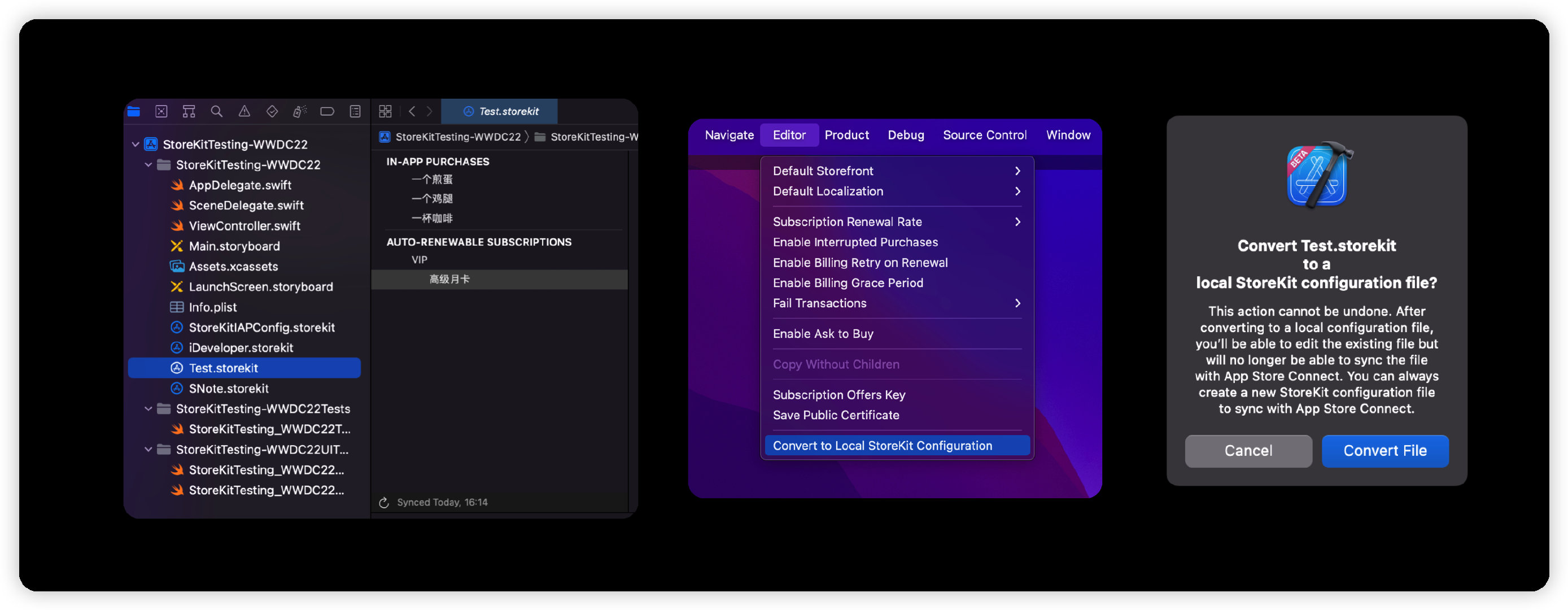Open the Debug navigator spray icon
Viewport: 1568px width, 610px height.
[x=299, y=111]
